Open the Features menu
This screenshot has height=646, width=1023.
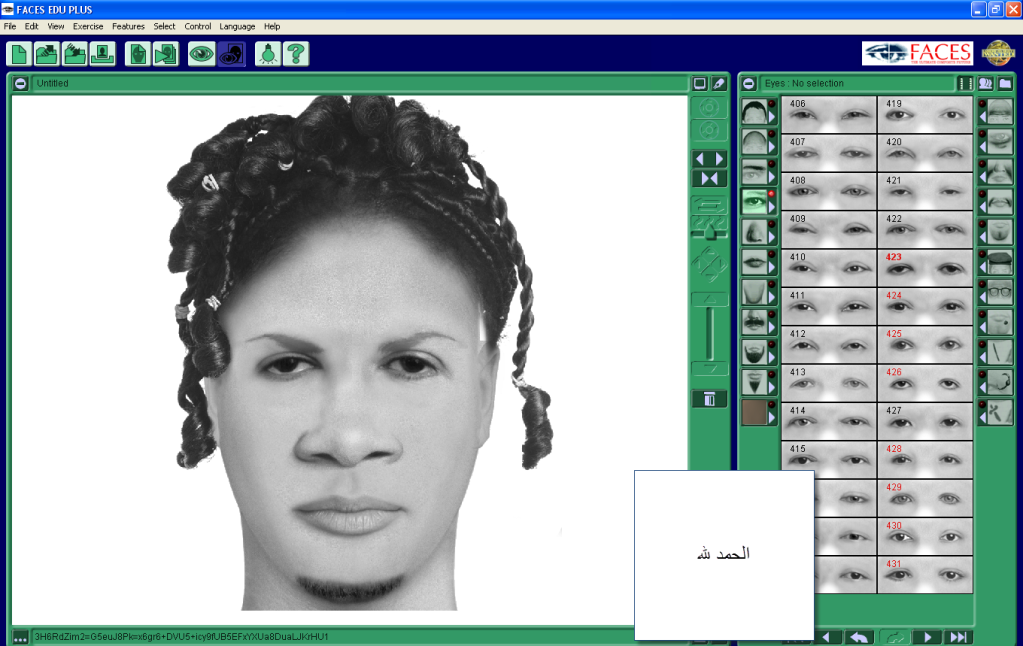point(128,27)
